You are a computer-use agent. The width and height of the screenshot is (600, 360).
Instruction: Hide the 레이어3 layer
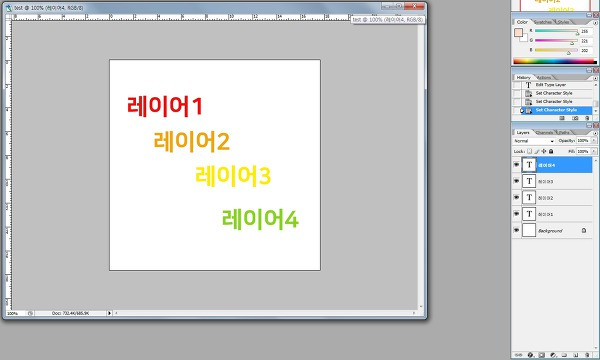point(516,181)
